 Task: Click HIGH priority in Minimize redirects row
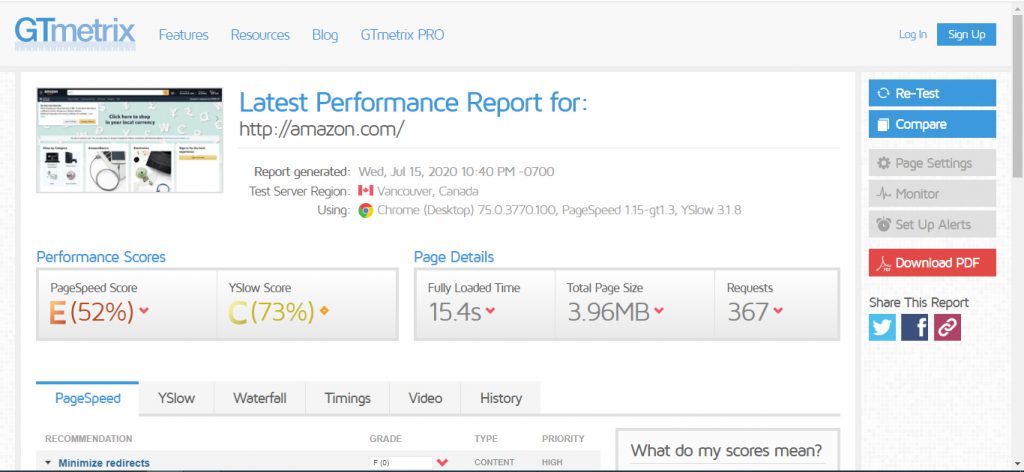[552, 463]
